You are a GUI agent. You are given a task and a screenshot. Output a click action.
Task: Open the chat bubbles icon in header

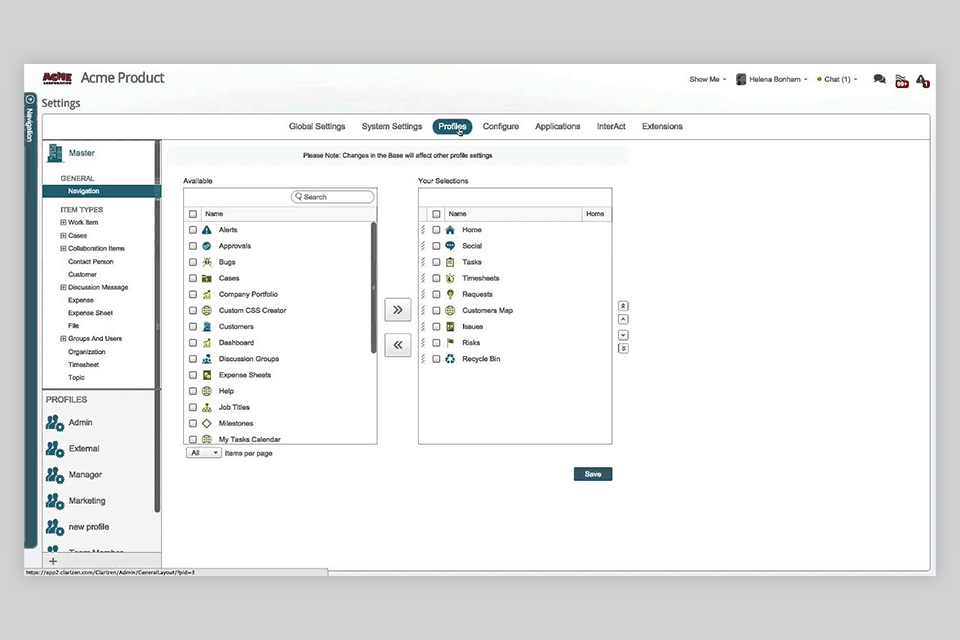pos(880,79)
